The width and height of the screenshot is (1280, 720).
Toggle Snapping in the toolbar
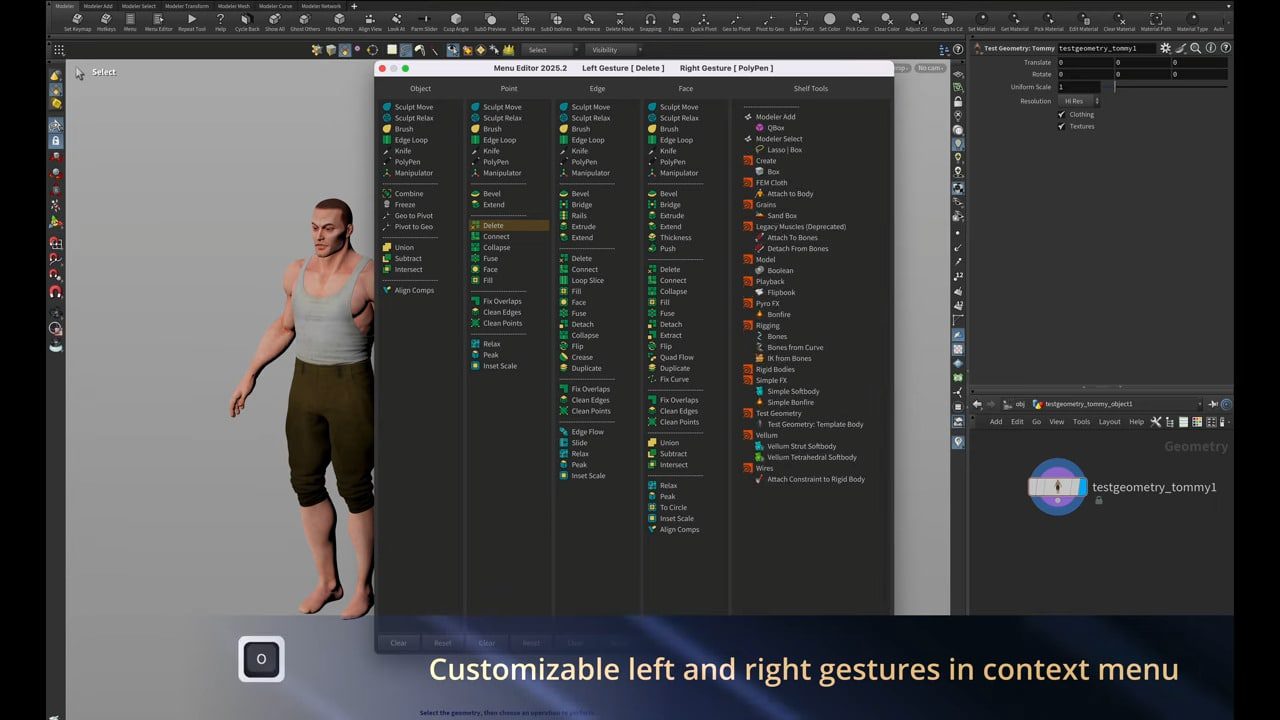pos(648,20)
